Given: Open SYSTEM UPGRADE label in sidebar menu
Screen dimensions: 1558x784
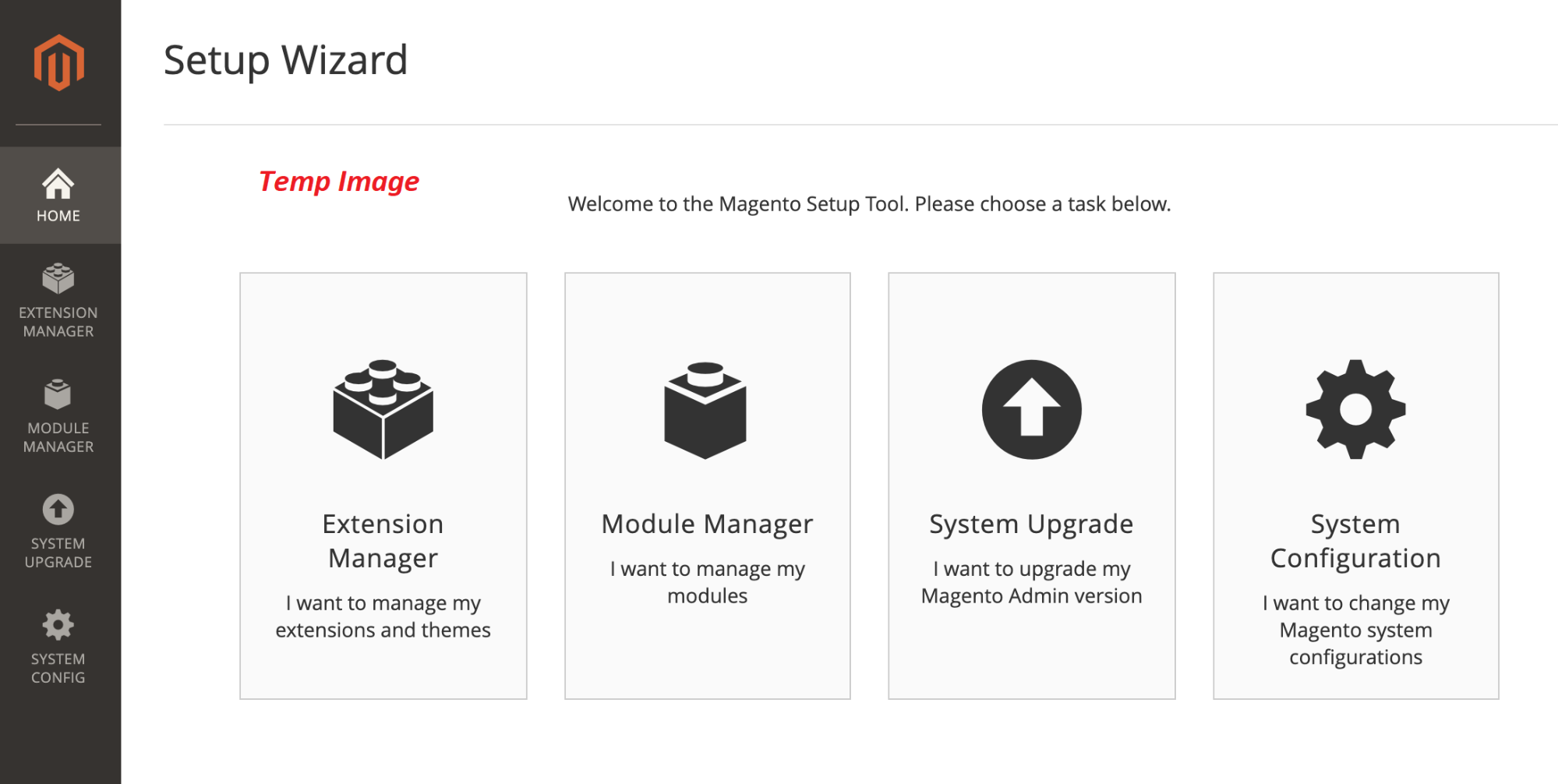Looking at the screenshot, I should tap(58, 553).
